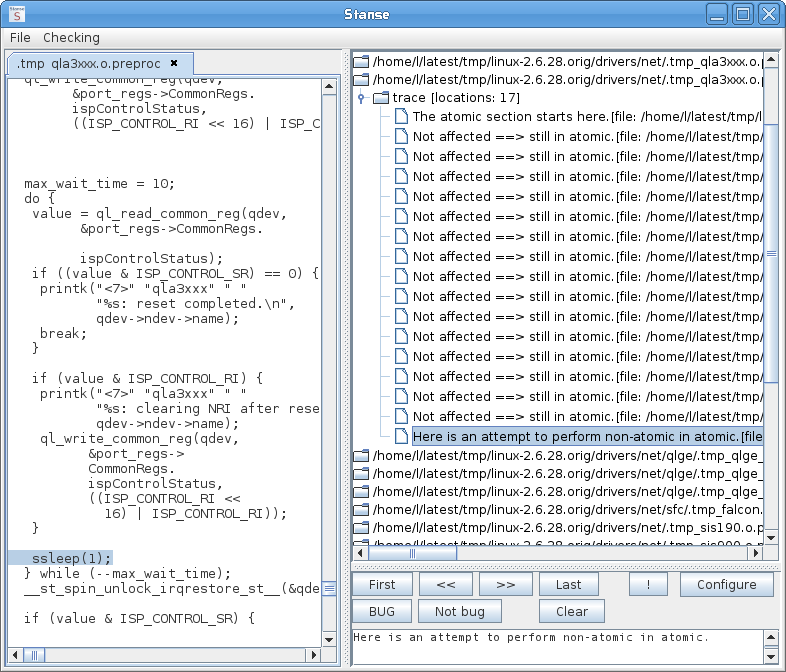Click the folder icon next to trace node
786x672 pixels.
pos(381,98)
